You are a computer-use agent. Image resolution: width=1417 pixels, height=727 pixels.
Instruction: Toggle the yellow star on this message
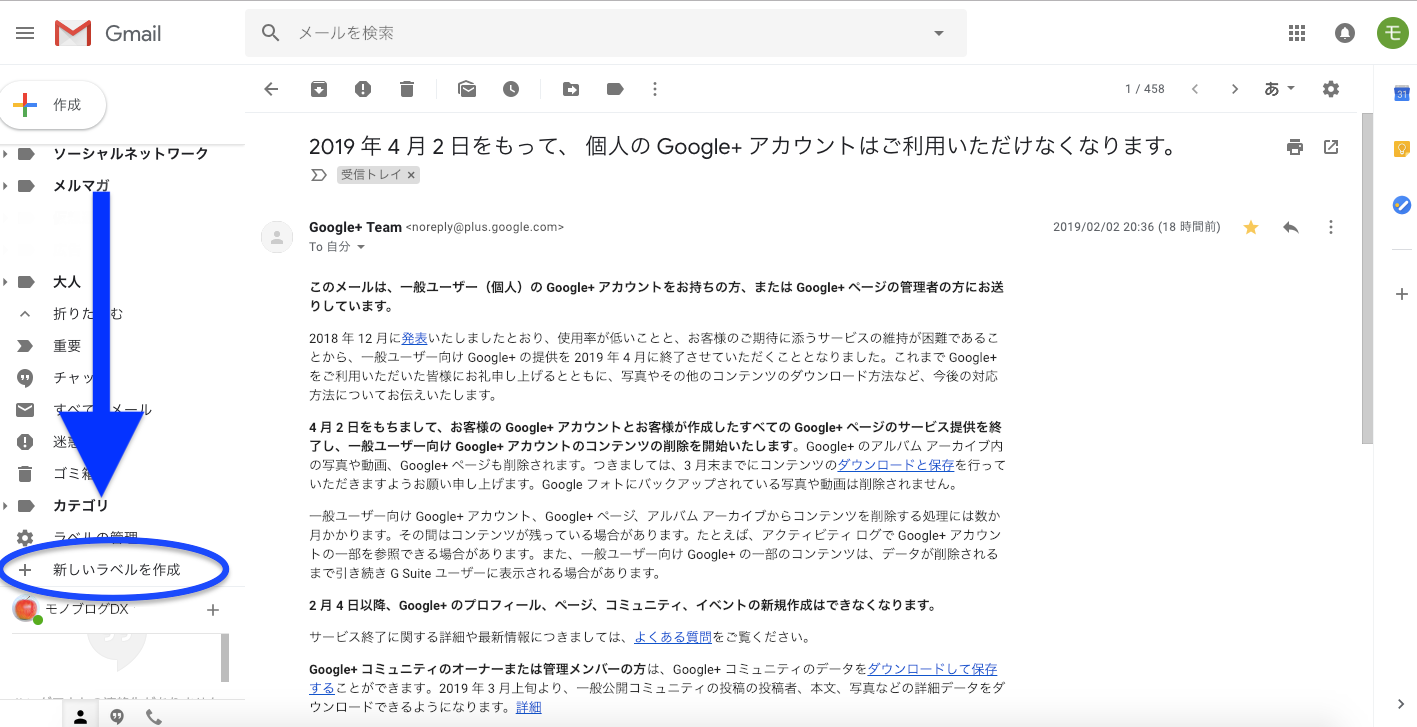[x=1250, y=227]
